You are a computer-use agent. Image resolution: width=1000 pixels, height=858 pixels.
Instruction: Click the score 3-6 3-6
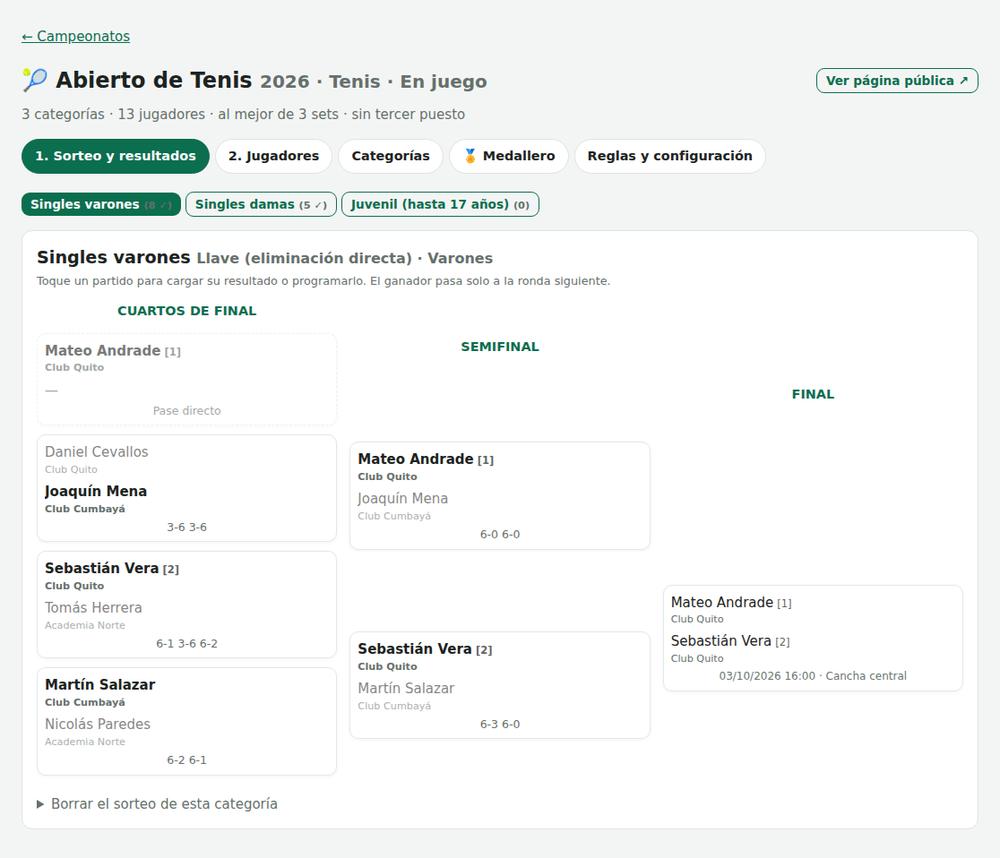coord(187,527)
